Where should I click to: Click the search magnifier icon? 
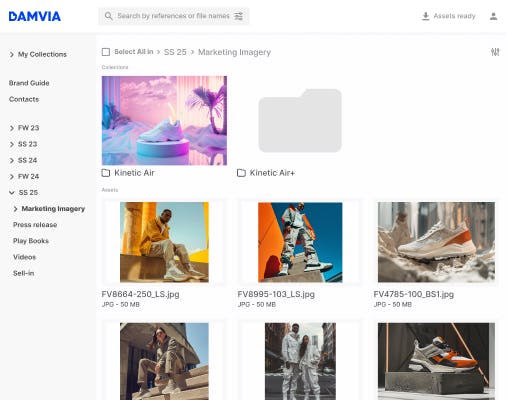[109, 16]
